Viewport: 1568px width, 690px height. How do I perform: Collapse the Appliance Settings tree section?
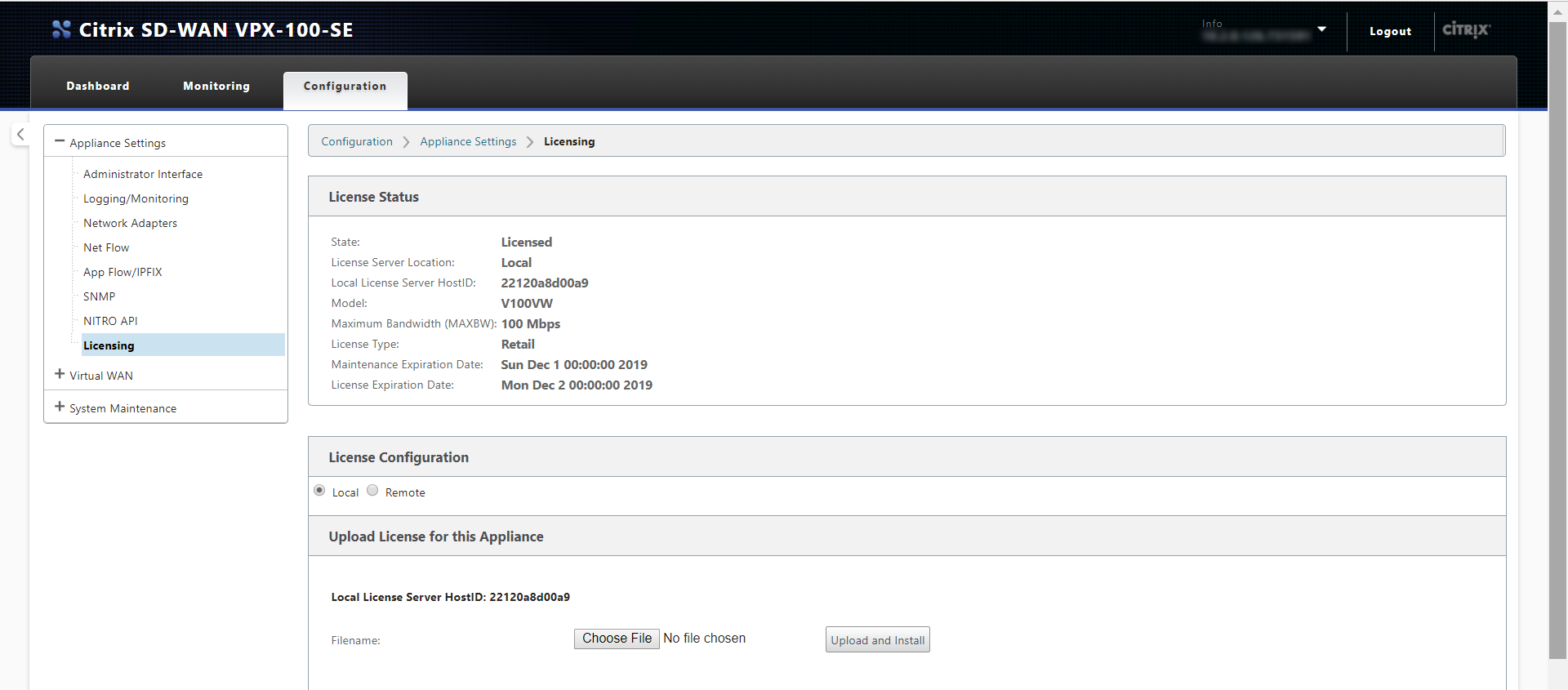coord(60,141)
